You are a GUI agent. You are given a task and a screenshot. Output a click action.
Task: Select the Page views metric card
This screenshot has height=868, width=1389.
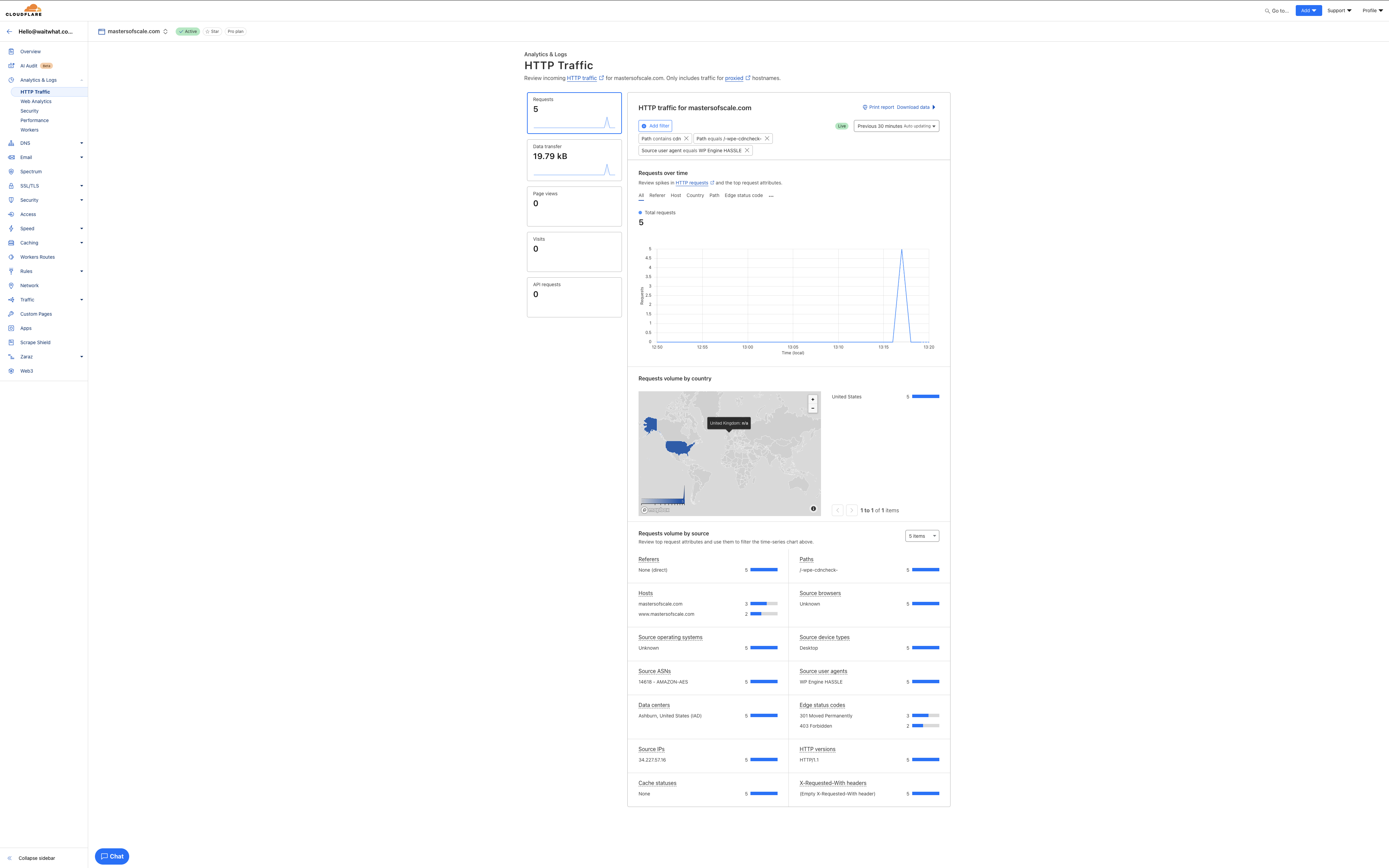tap(574, 206)
